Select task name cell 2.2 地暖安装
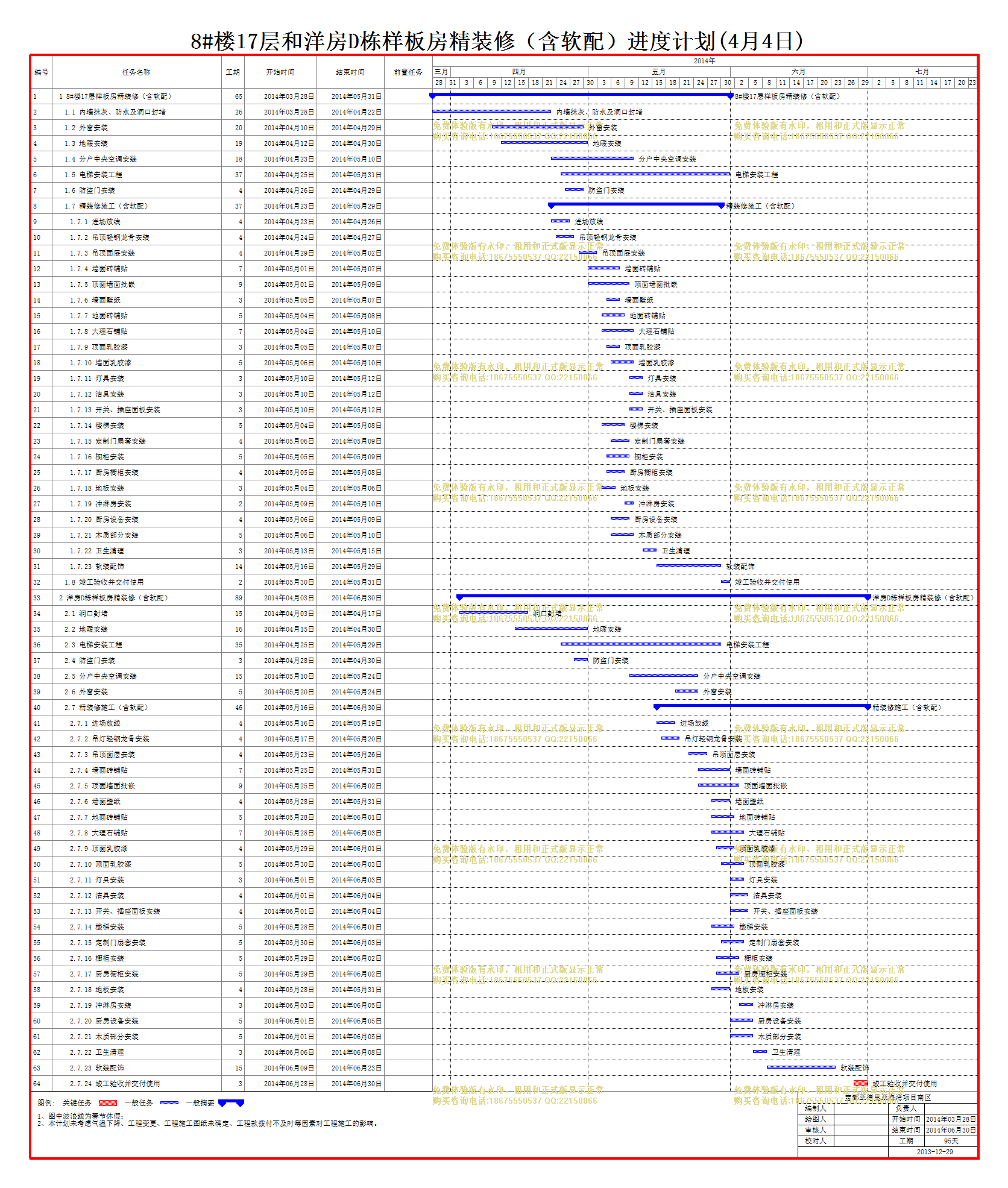The height and width of the screenshot is (1188, 1008). click(x=136, y=629)
